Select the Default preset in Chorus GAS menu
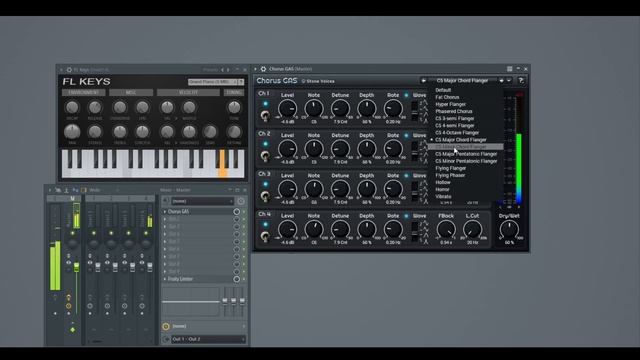The height and width of the screenshot is (360, 640). click(x=443, y=90)
